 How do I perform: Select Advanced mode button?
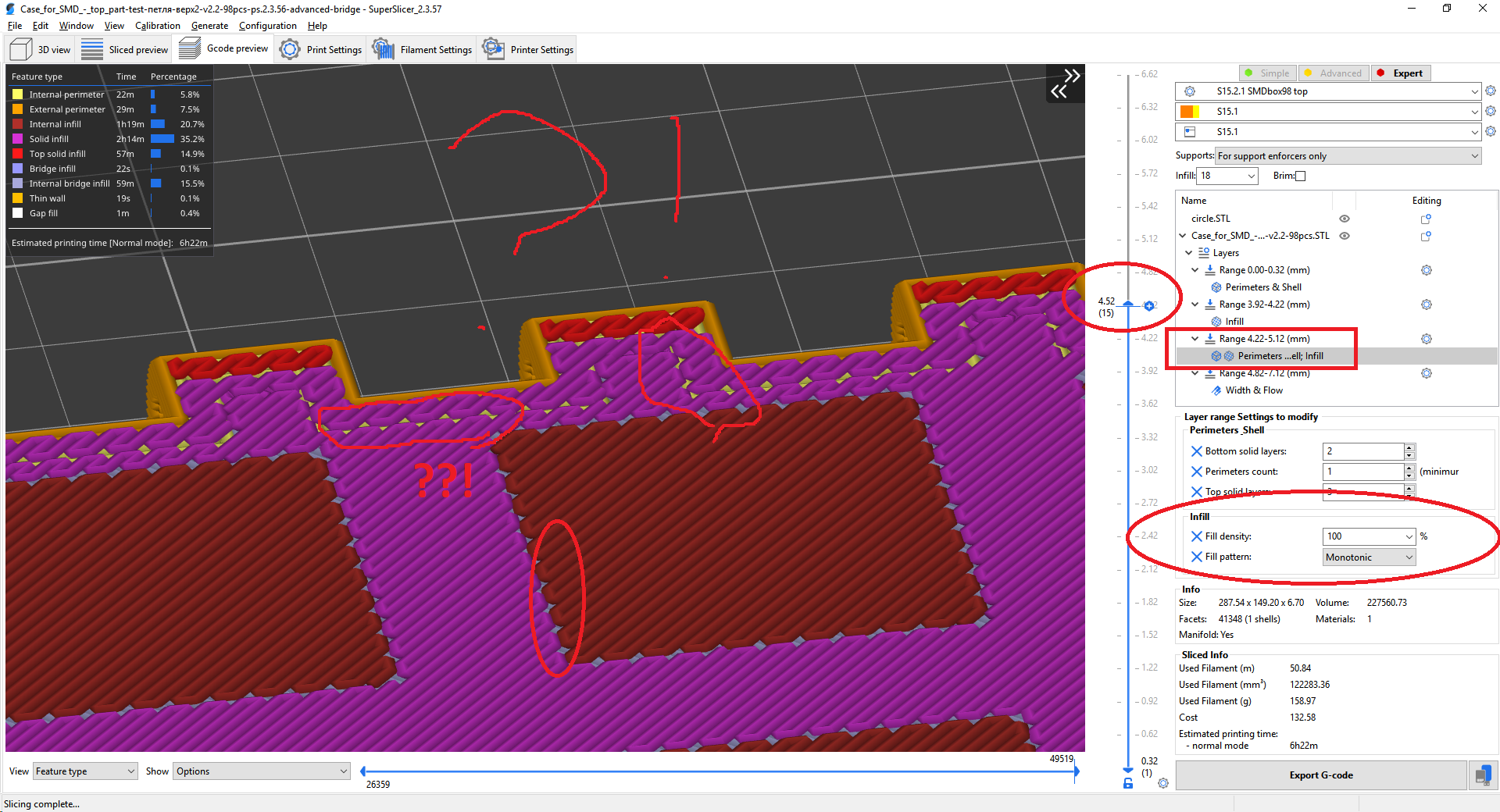(1333, 73)
